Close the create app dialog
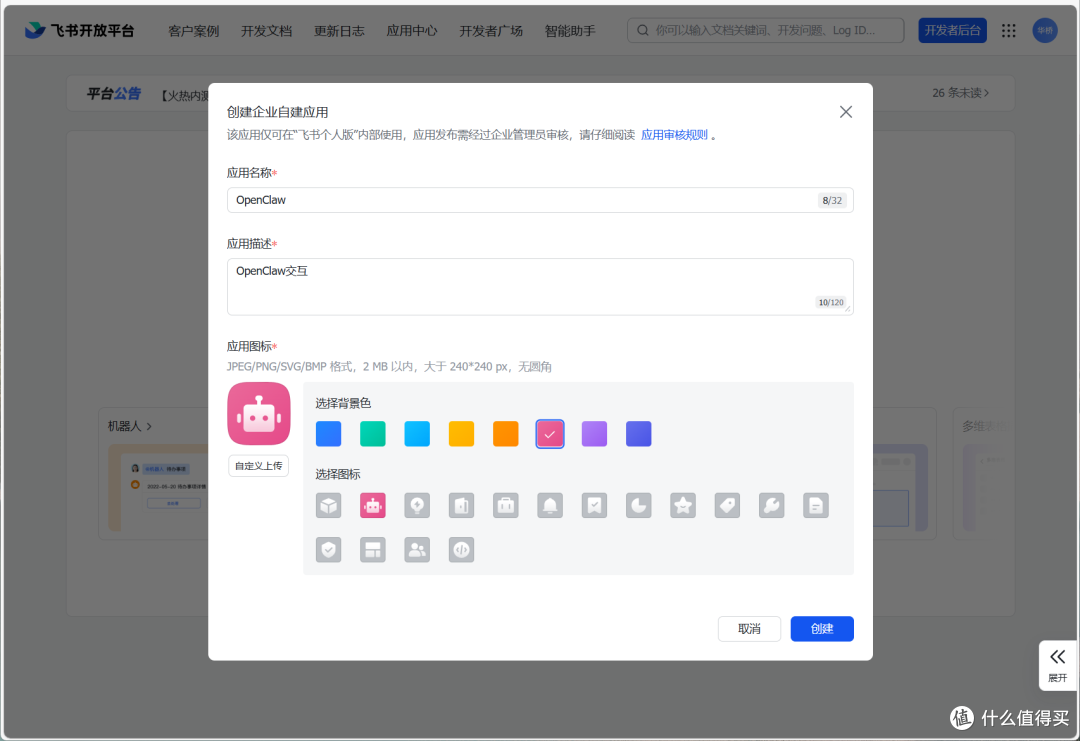The width and height of the screenshot is (1080, 741). (x=846, y=112)
